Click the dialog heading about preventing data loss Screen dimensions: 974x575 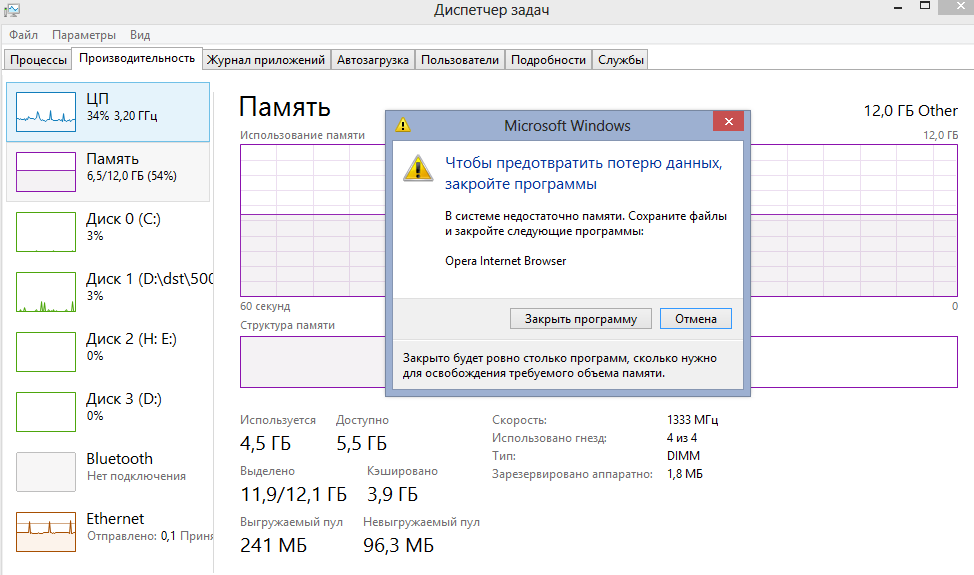[x=583, y=173]
